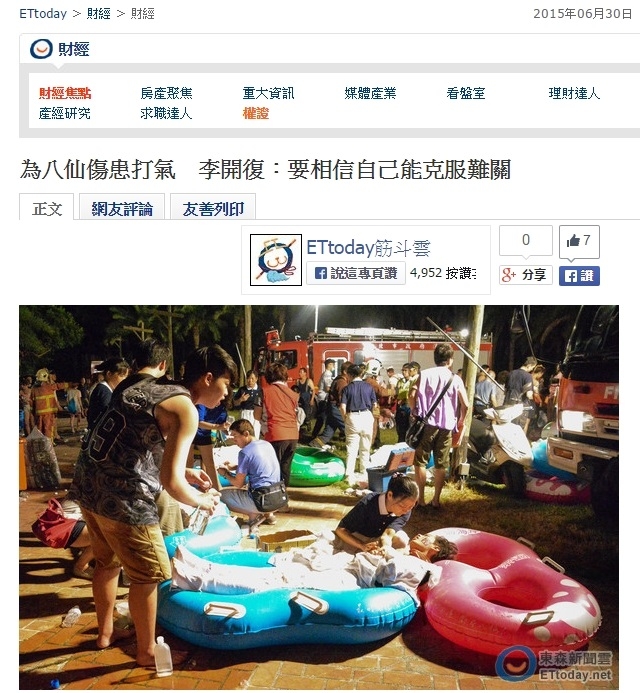Switch to the 網友評論 tab
The image size is (640, 693).
point(122,209)
